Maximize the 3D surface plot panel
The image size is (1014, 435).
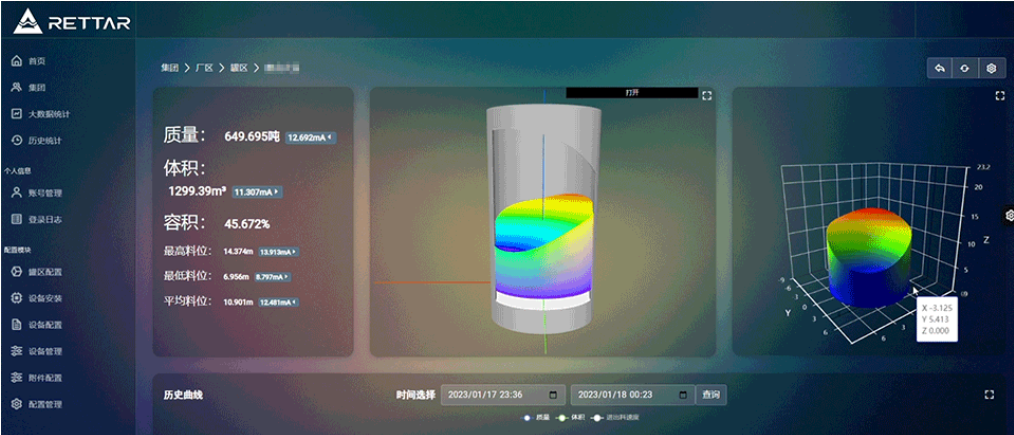click(x=999, y=96)
